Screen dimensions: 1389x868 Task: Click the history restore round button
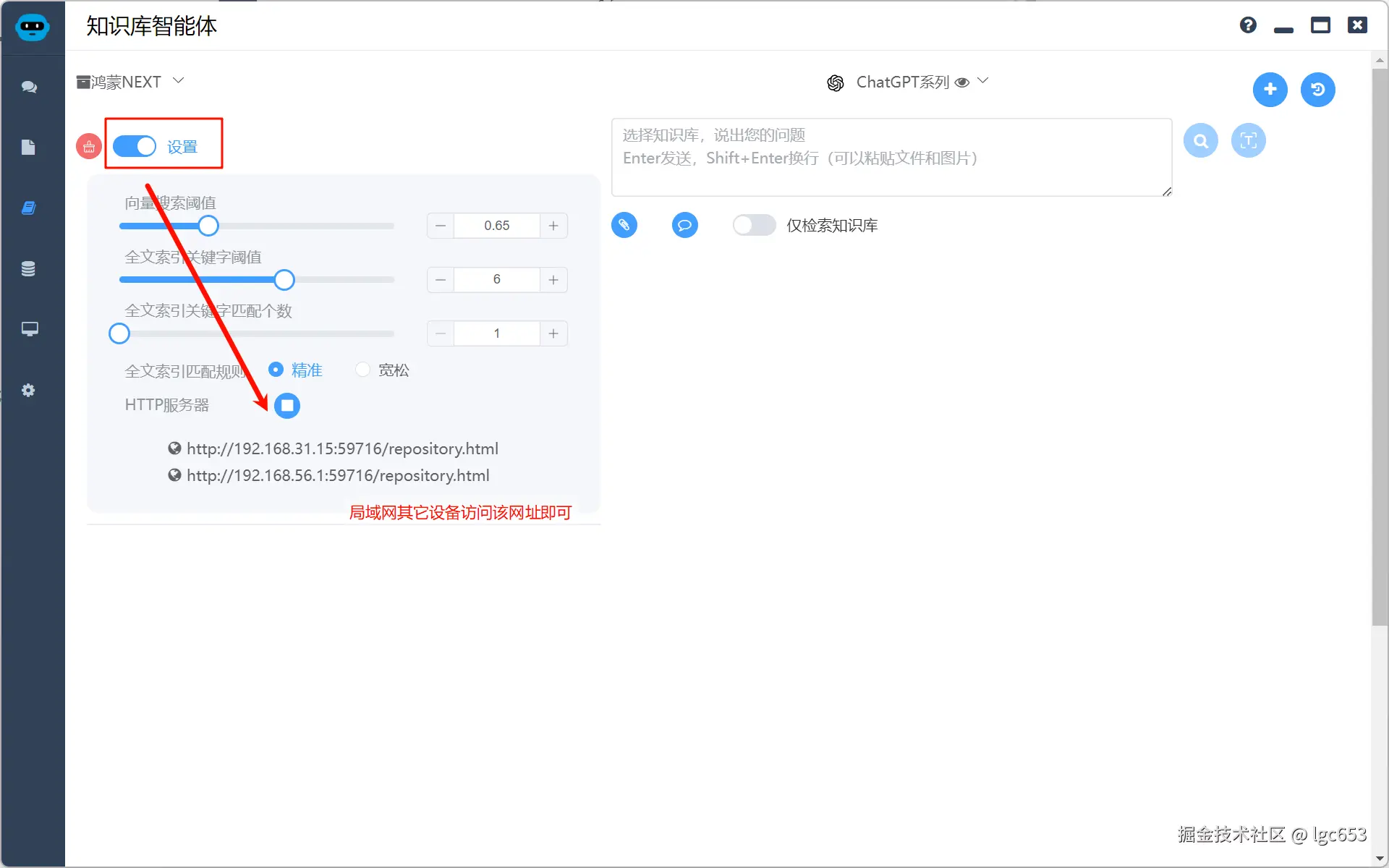pyautogui.click(x=1317, y=90)
